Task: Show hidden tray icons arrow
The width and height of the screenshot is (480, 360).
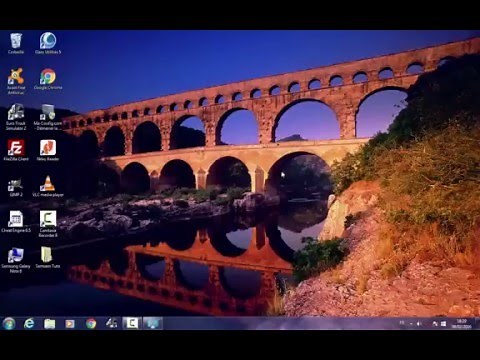Action: pos(411,324)
